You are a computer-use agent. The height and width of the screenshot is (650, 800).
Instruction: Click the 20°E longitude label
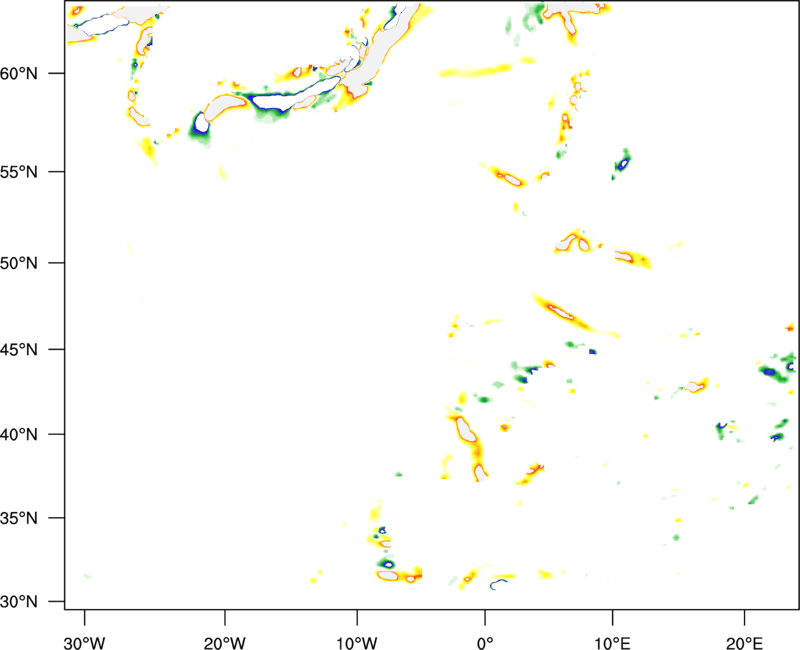click(x=744, y=643)
